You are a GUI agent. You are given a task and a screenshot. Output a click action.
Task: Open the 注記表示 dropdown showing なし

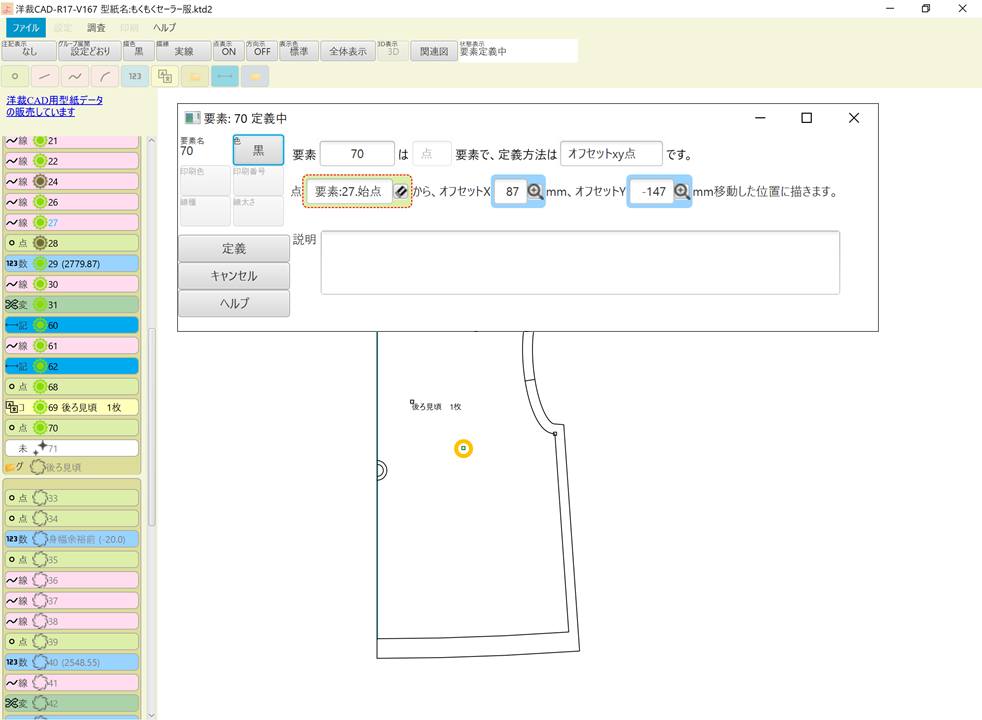pos(28,50)
